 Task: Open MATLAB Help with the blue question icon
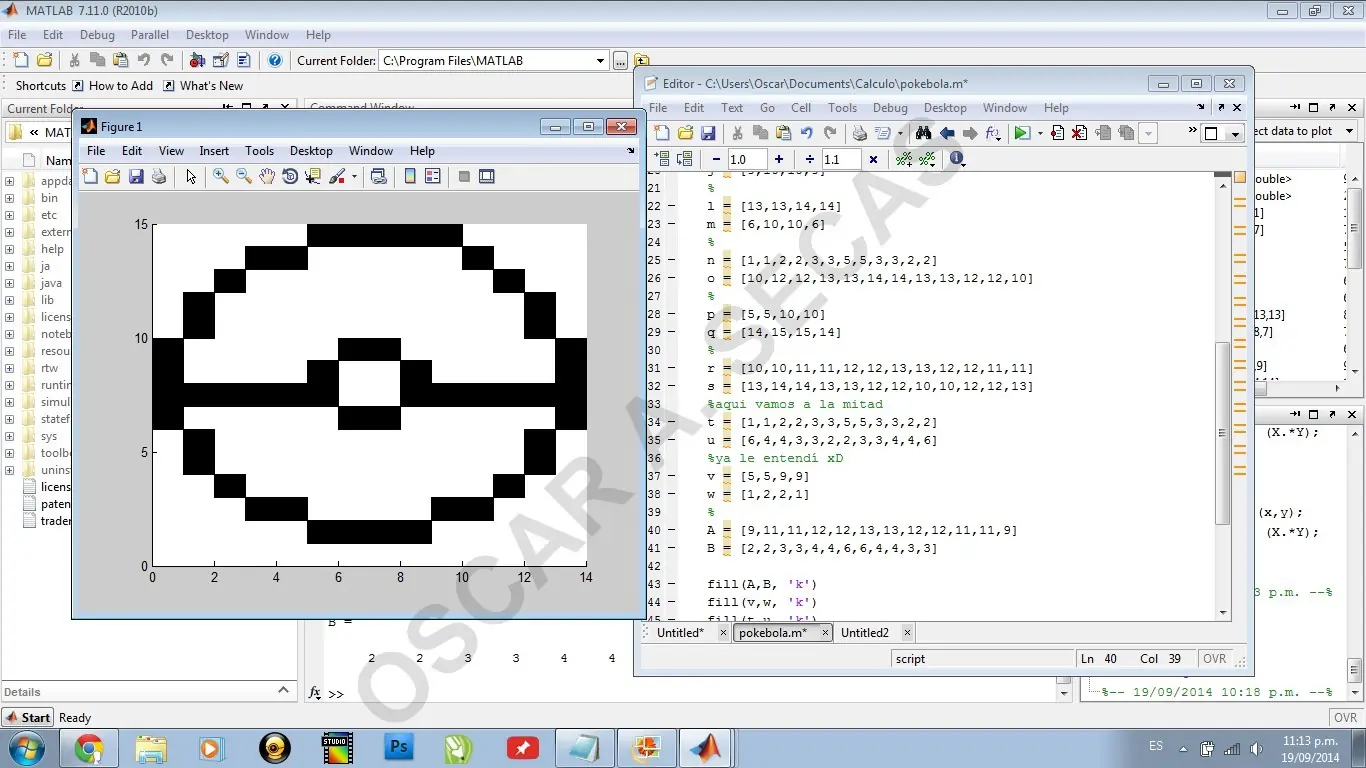[275, 60]
